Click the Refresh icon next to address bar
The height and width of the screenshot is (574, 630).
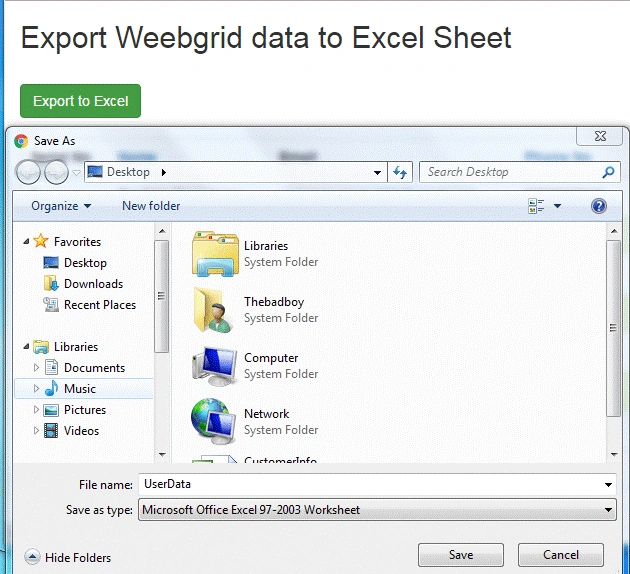(x=400, y=172)
